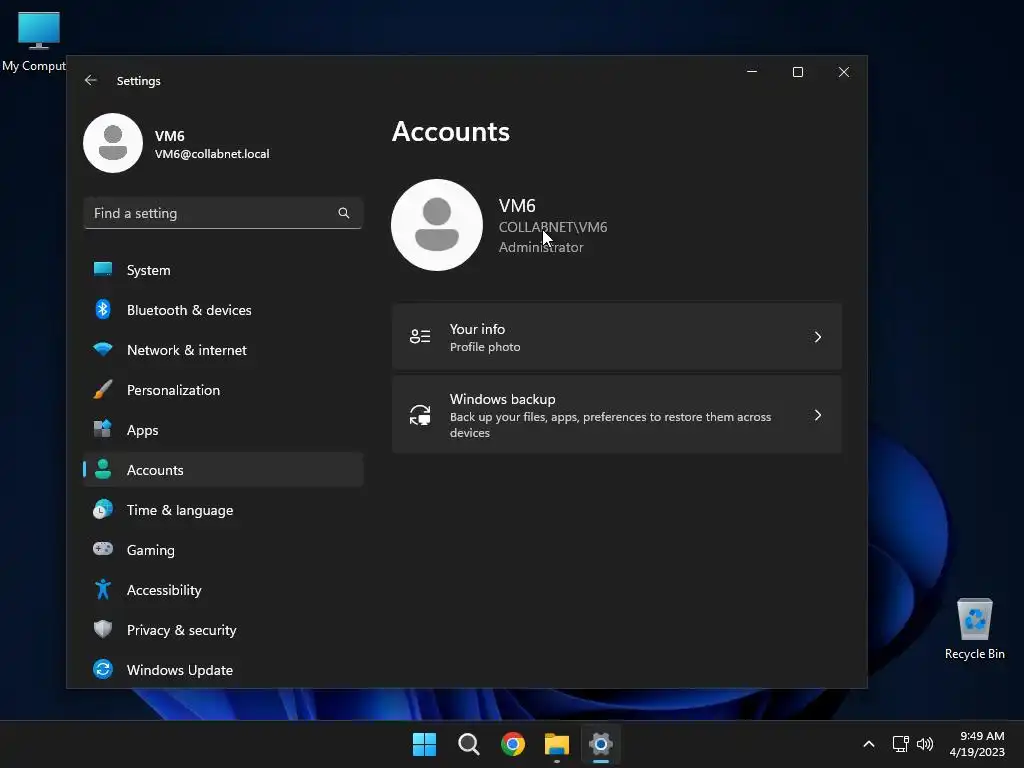Close the Settings window
This screenshot has height=768, width=1024.
click(x=844, y=72)
